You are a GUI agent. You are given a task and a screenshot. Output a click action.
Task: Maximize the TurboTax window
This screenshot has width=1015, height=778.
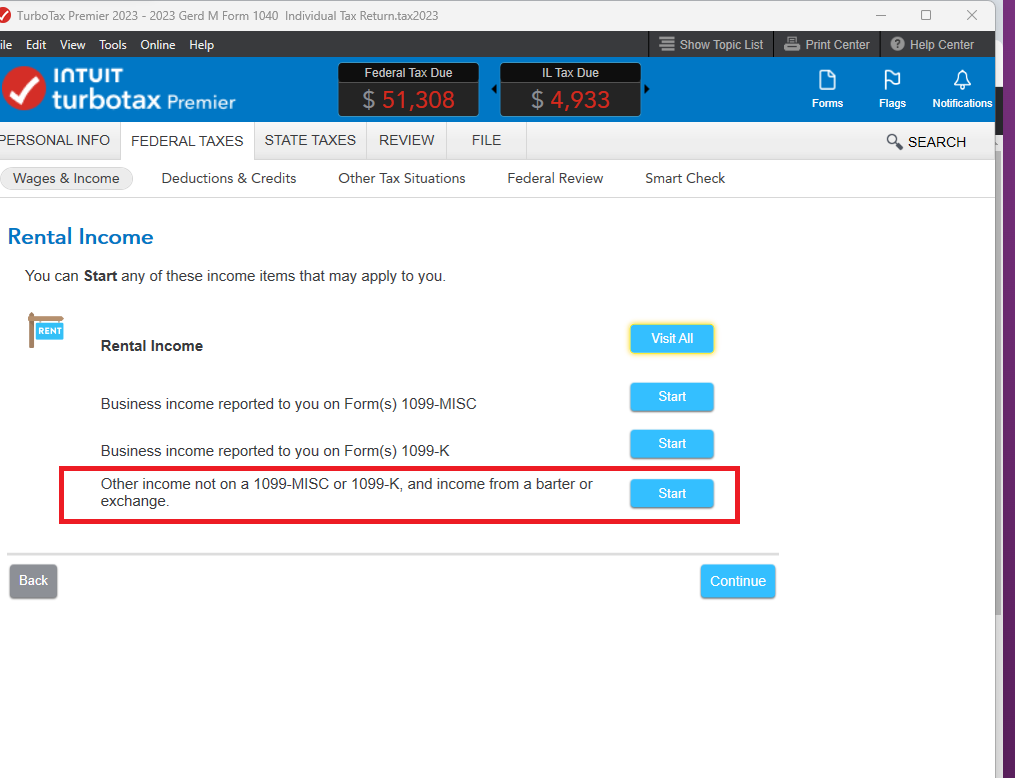pyautogui.click(x=926, y=16)
